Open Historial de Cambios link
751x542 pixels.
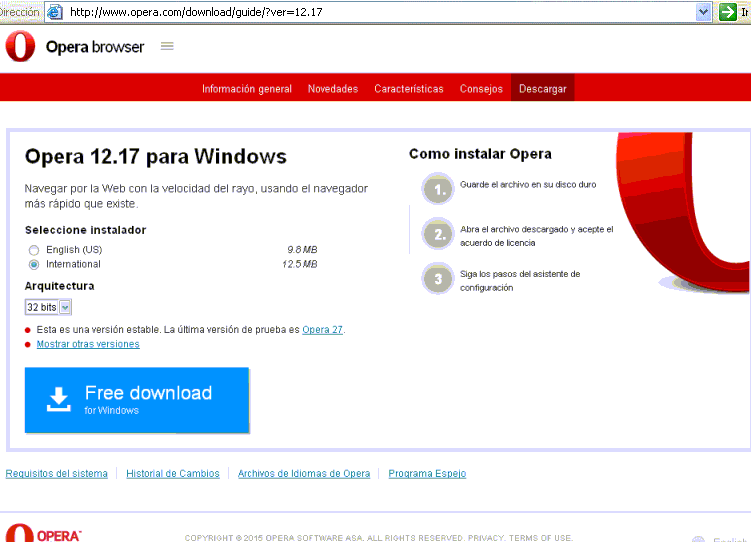point(173,473)
